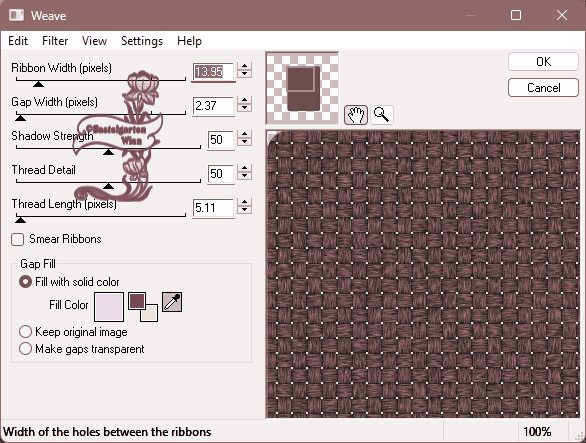The height and width of the screenshot is (443, 586).
Task: Click the Cancel button
Action: [x=543, y=88]
